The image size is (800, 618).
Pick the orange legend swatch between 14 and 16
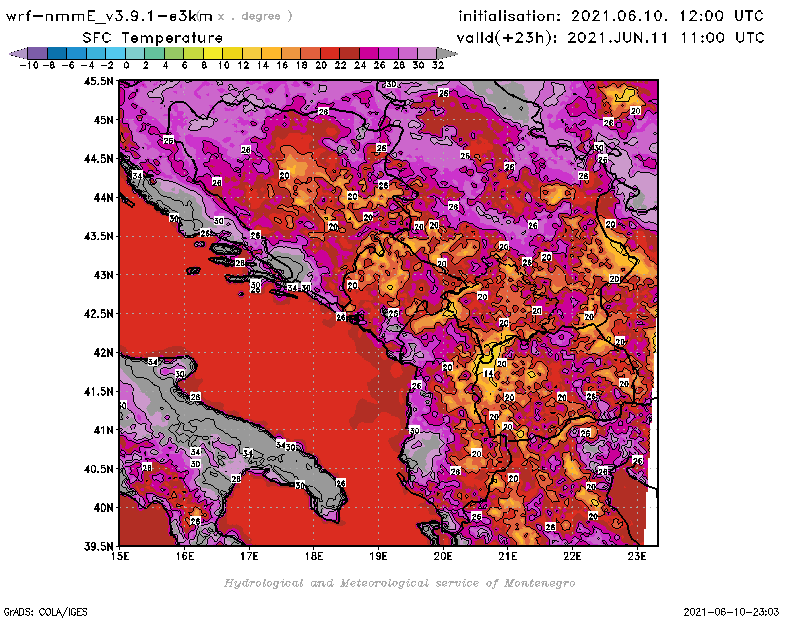point(271,53)
